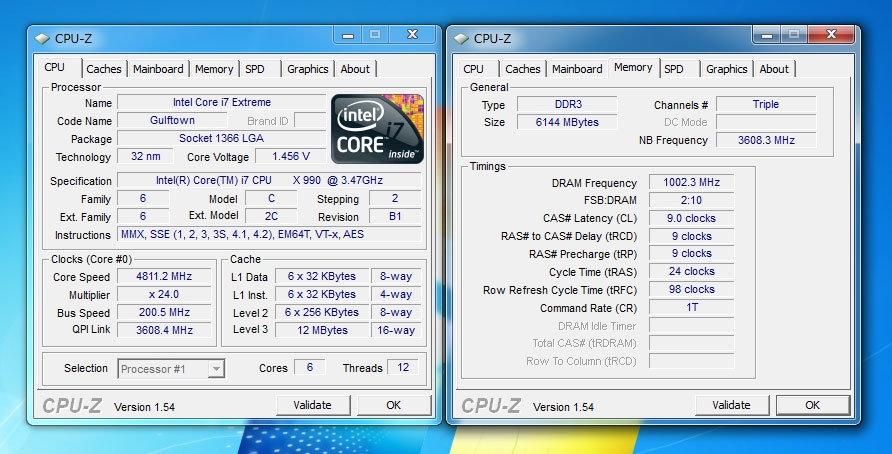Viewport: 892px width, 454px height.
Task: Click the Ext. Model value 2C
Action: [x=271, y=216]
